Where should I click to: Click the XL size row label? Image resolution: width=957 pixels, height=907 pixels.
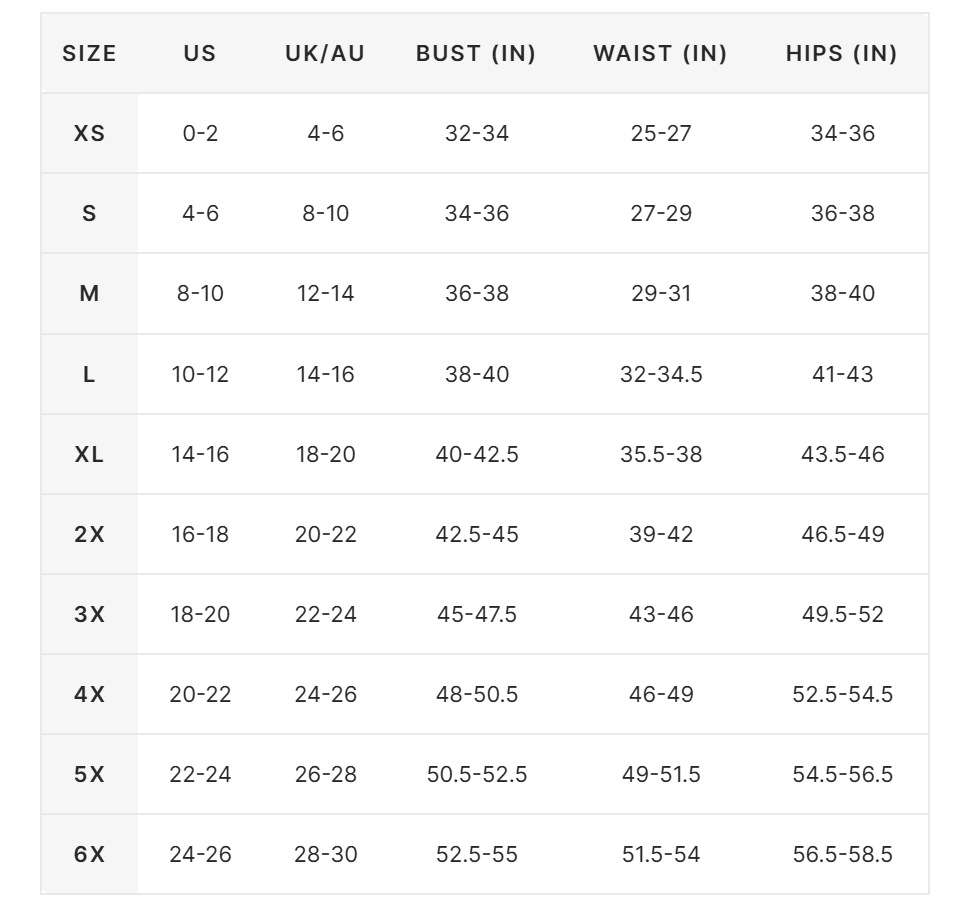89,454
